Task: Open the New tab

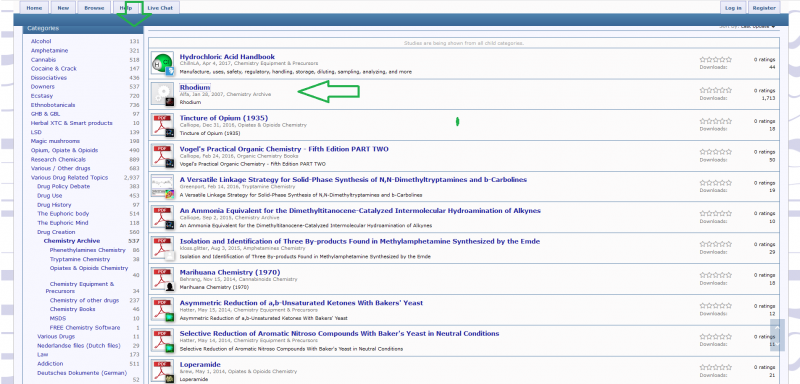Action: tap(63, 8)
